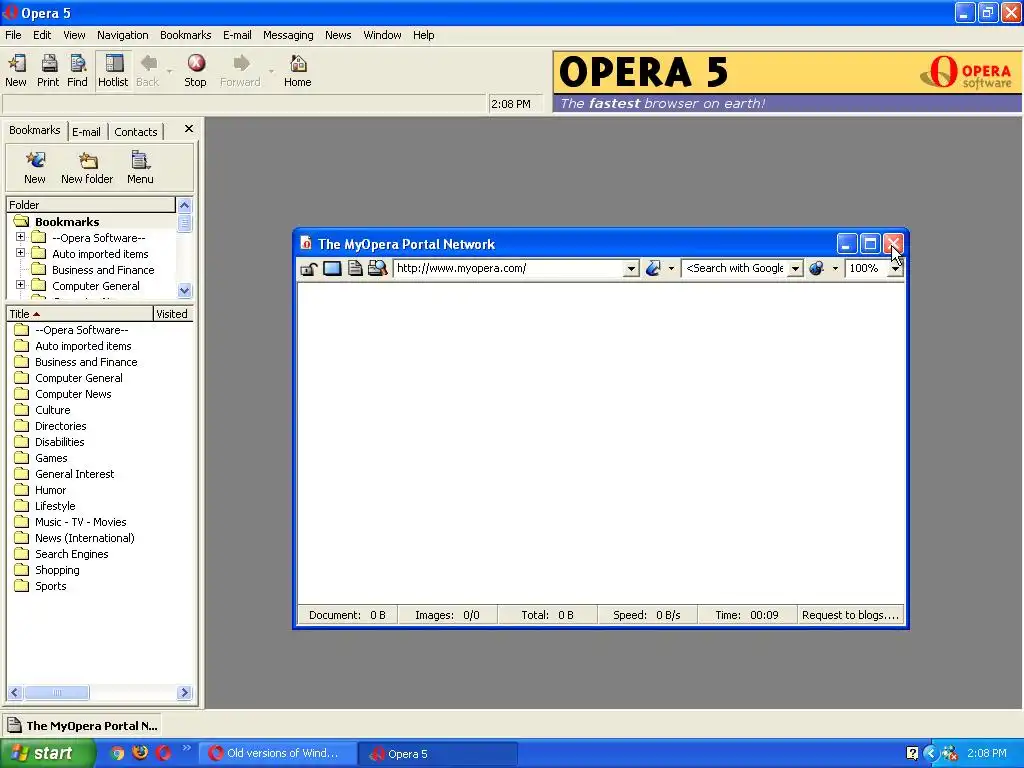Click the horizontal scrollbar right arrow in hotlist
1024x768 pixels.
coord(184,692)
